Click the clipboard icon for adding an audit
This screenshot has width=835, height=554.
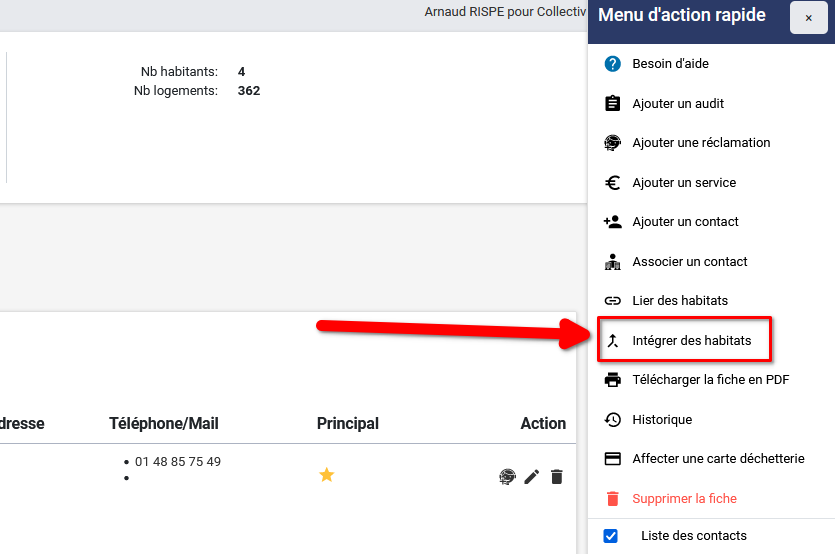(x=613, y=104)
